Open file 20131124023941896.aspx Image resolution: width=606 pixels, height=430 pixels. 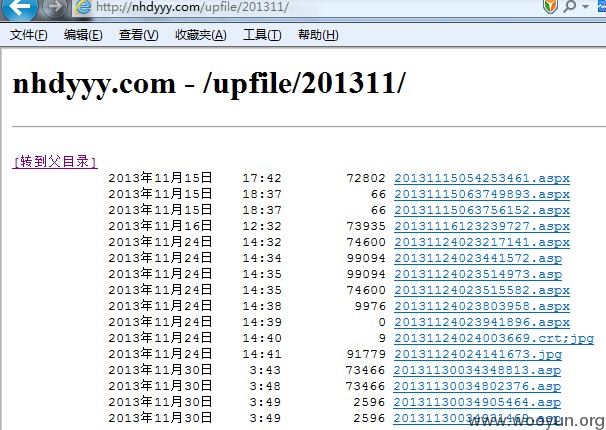[482, 322]
